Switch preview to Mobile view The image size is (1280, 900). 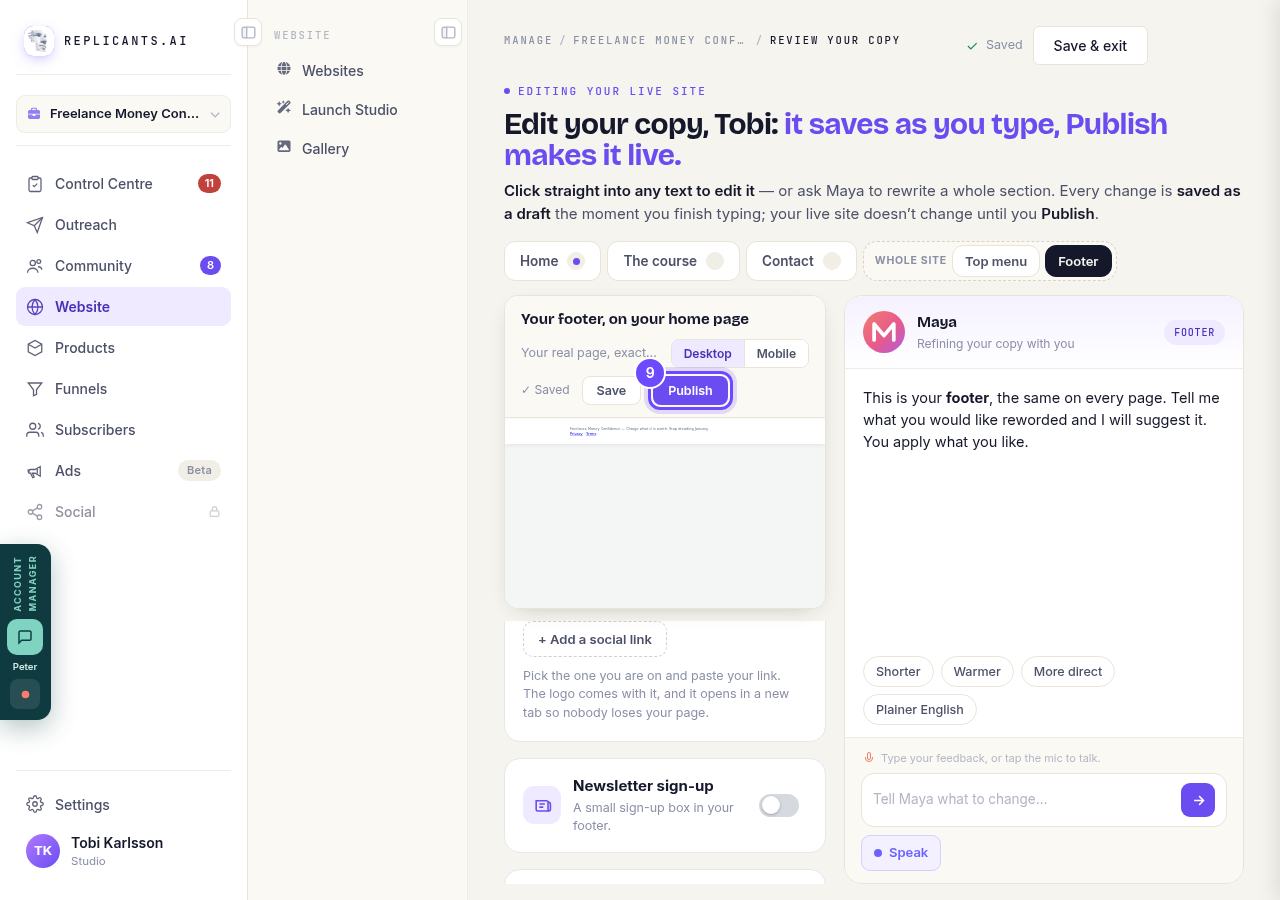pos(776,354)
